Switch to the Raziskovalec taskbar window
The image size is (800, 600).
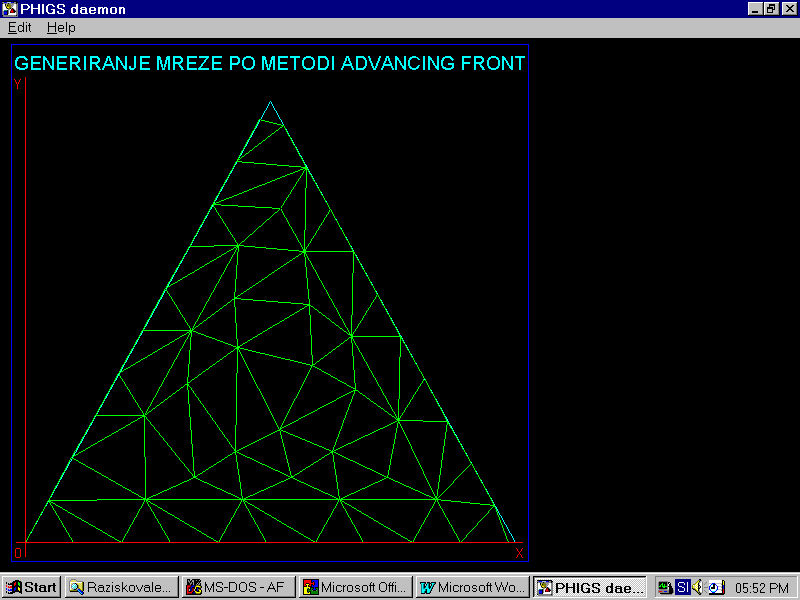point(122,587)
